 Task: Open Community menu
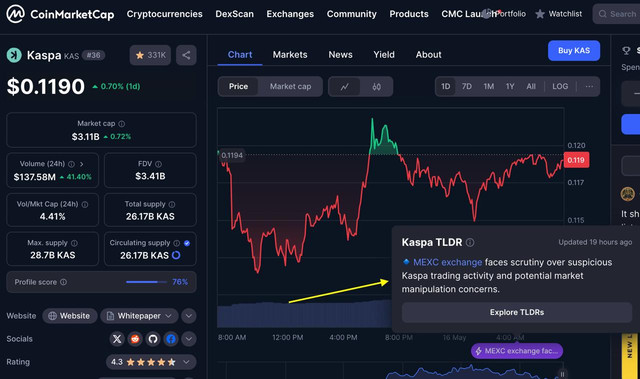click(x=351, y=14)
